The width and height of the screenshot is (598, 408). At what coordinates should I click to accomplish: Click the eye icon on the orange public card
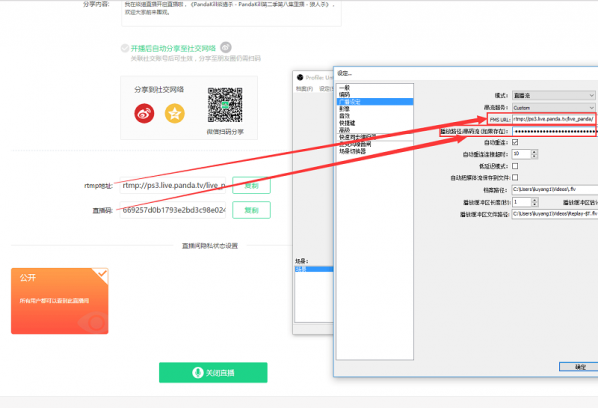(93, 323)
